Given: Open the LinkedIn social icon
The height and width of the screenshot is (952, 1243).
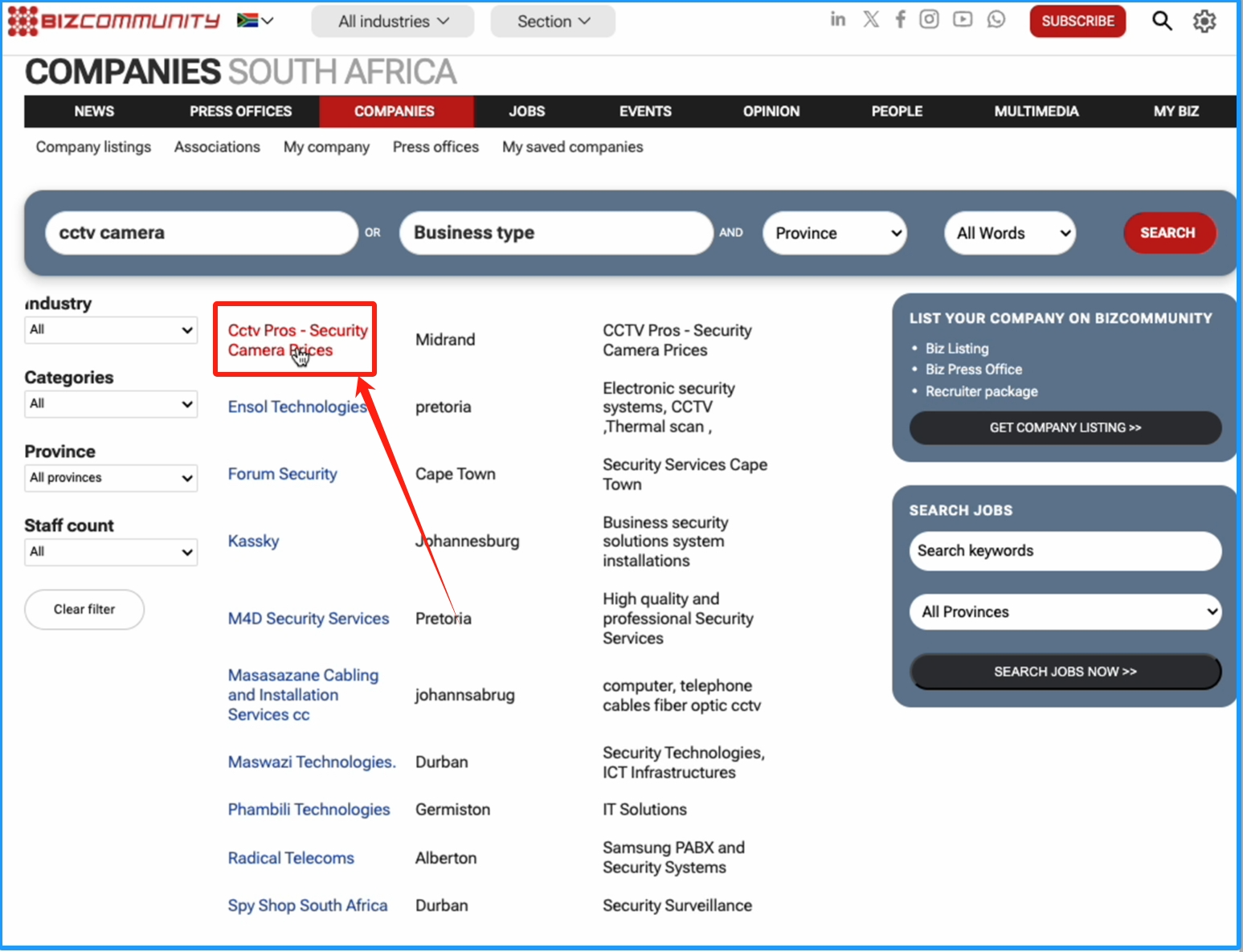Looking at the screenshot, I should (838, 19).
